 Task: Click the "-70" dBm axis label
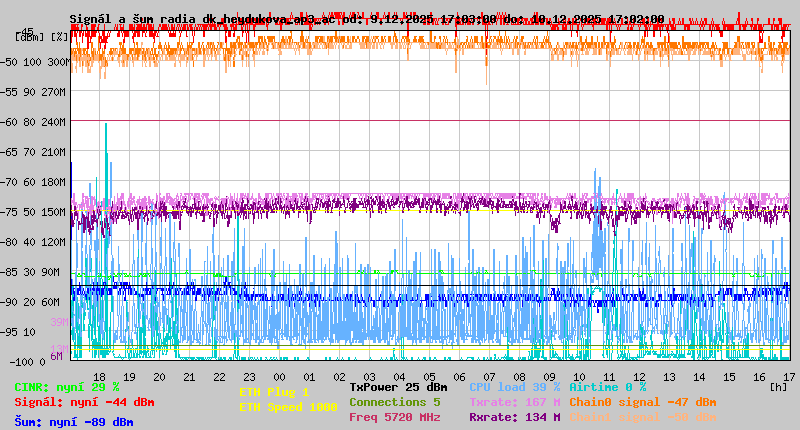click(9, 182)
